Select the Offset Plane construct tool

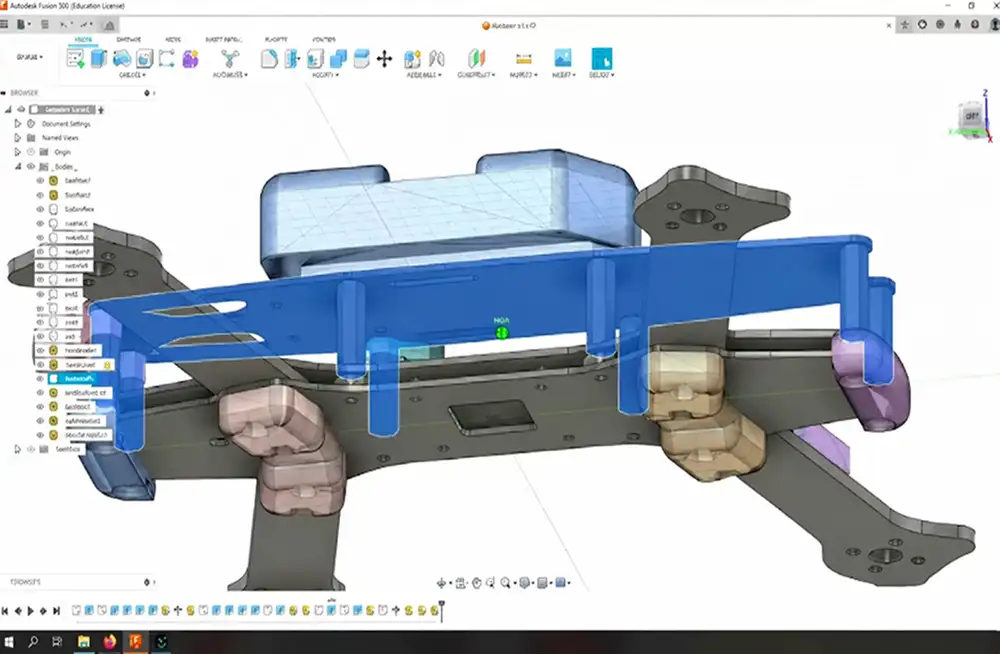click(476, 59)
